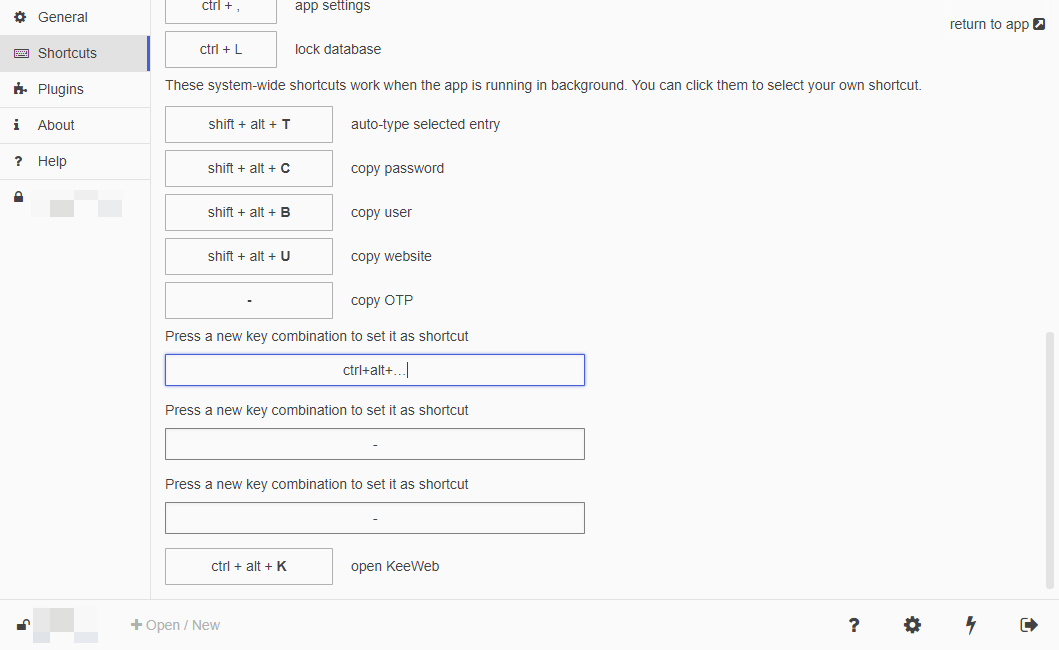Change the copy password shortcut shift+alt+C

click(x=249, y=168)
